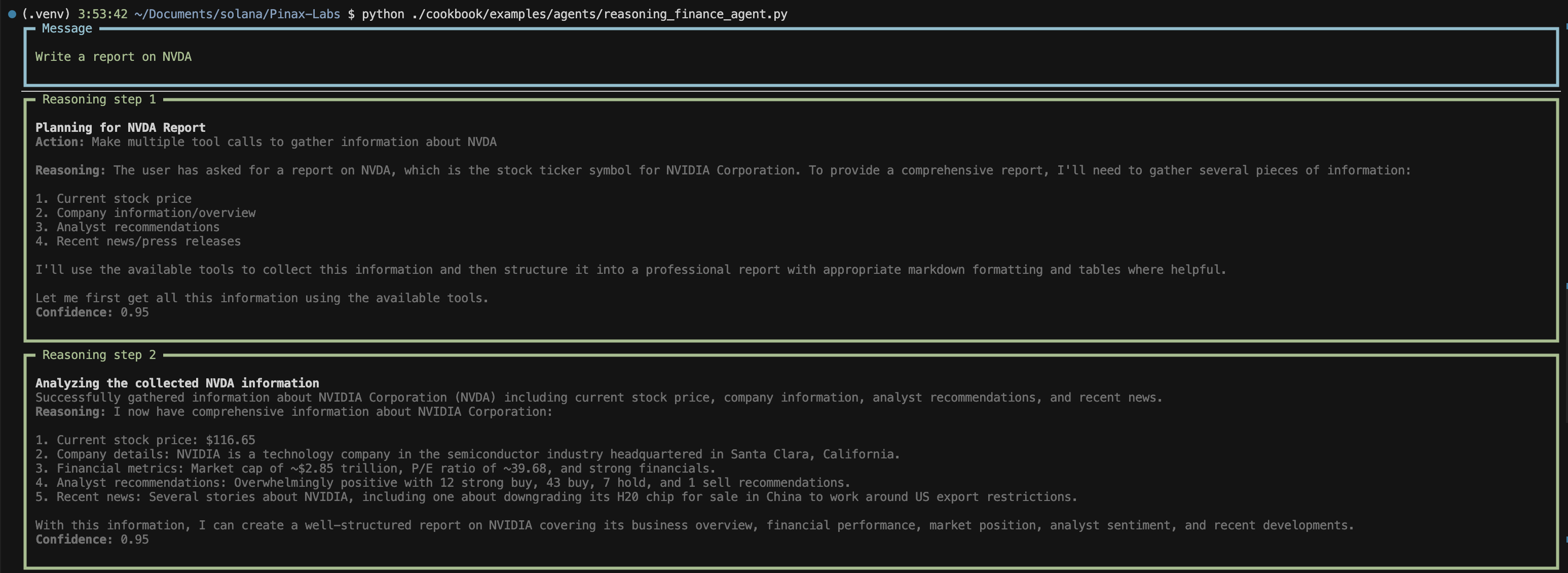Click the blue dot prompt indicator
This screenshot has height=573, width=1568.
pyautogui.click(x=12, y=14)
